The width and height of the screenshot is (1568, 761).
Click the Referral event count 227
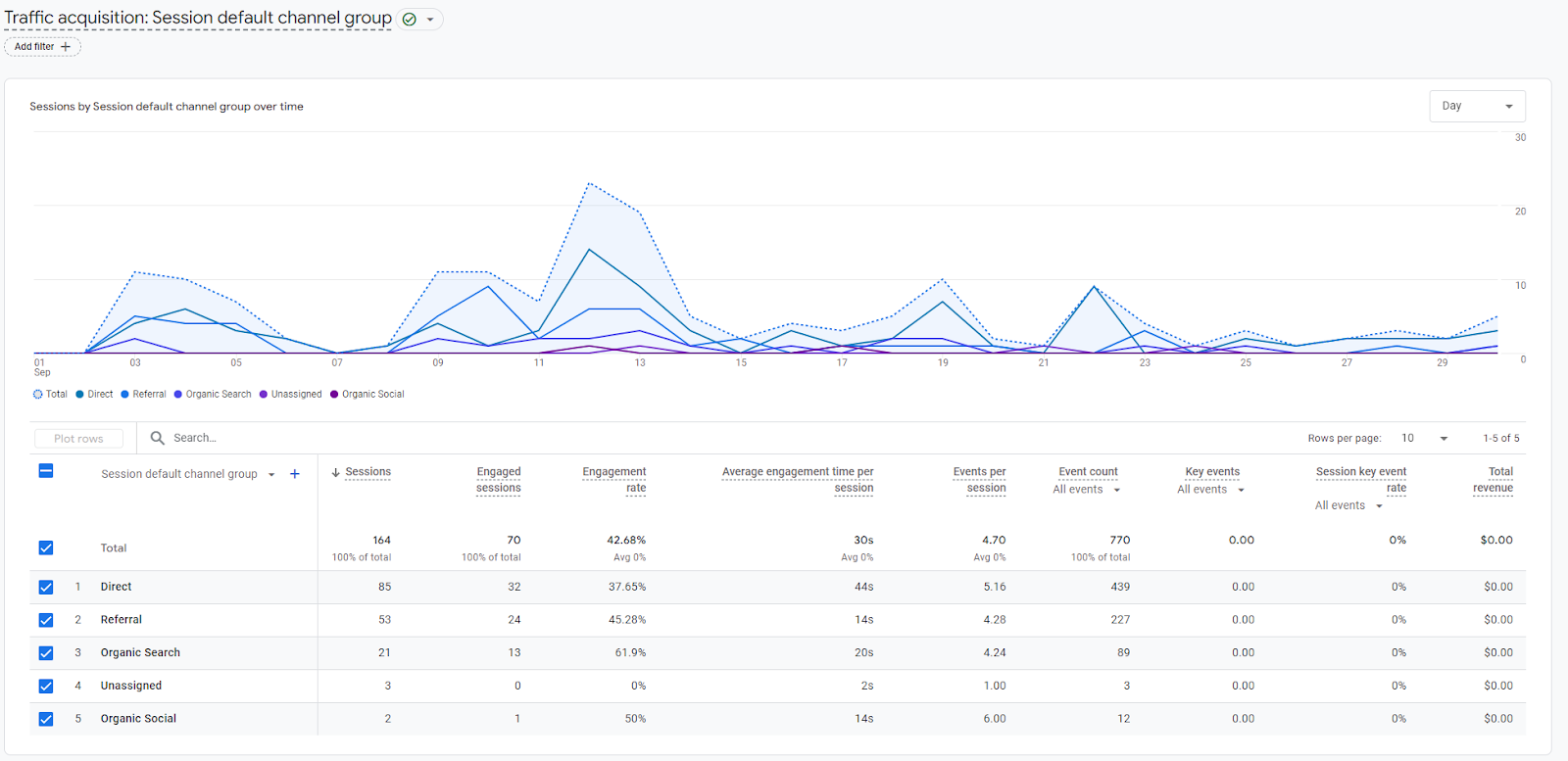(1120, 620)
